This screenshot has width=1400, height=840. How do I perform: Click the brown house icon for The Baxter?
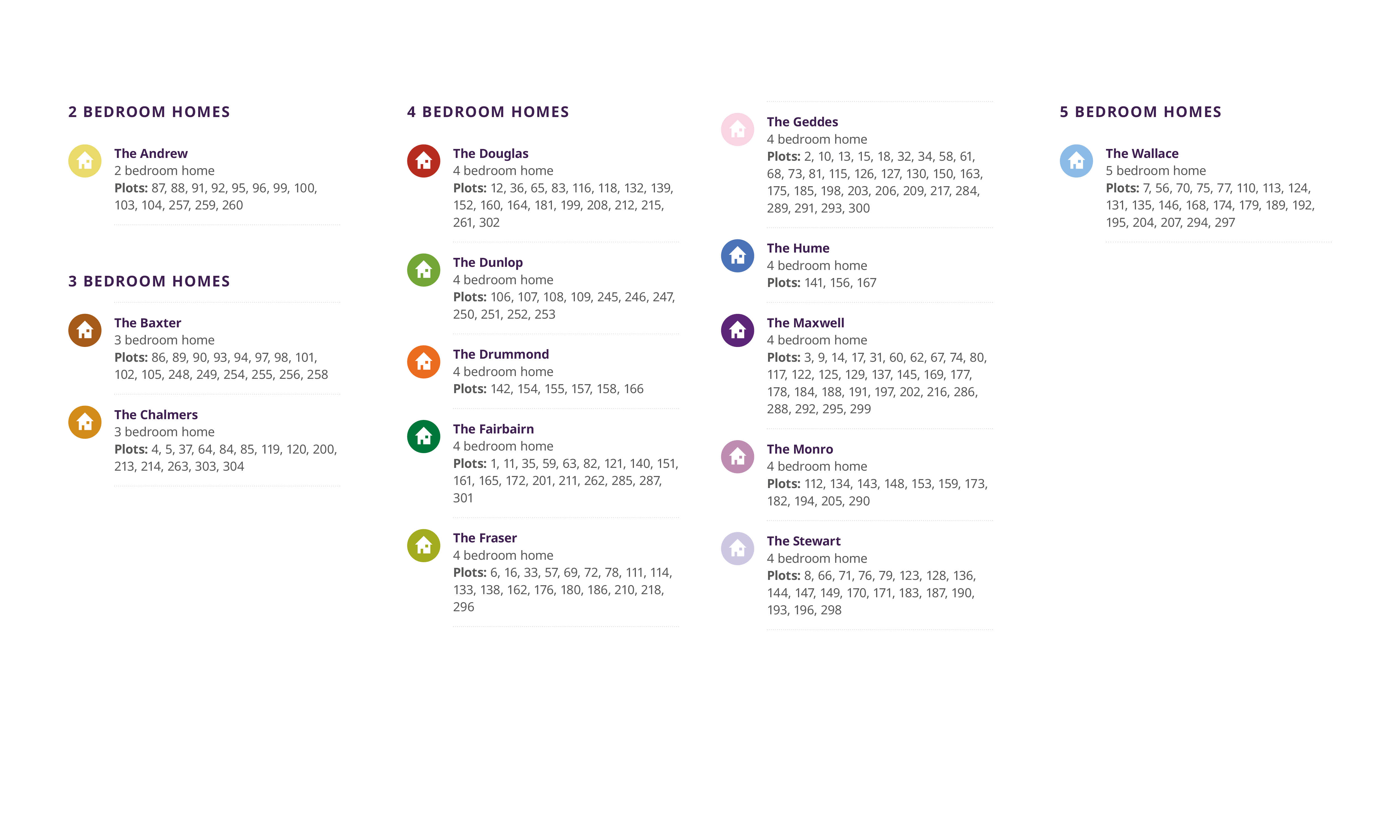click(x=85, y=330)
